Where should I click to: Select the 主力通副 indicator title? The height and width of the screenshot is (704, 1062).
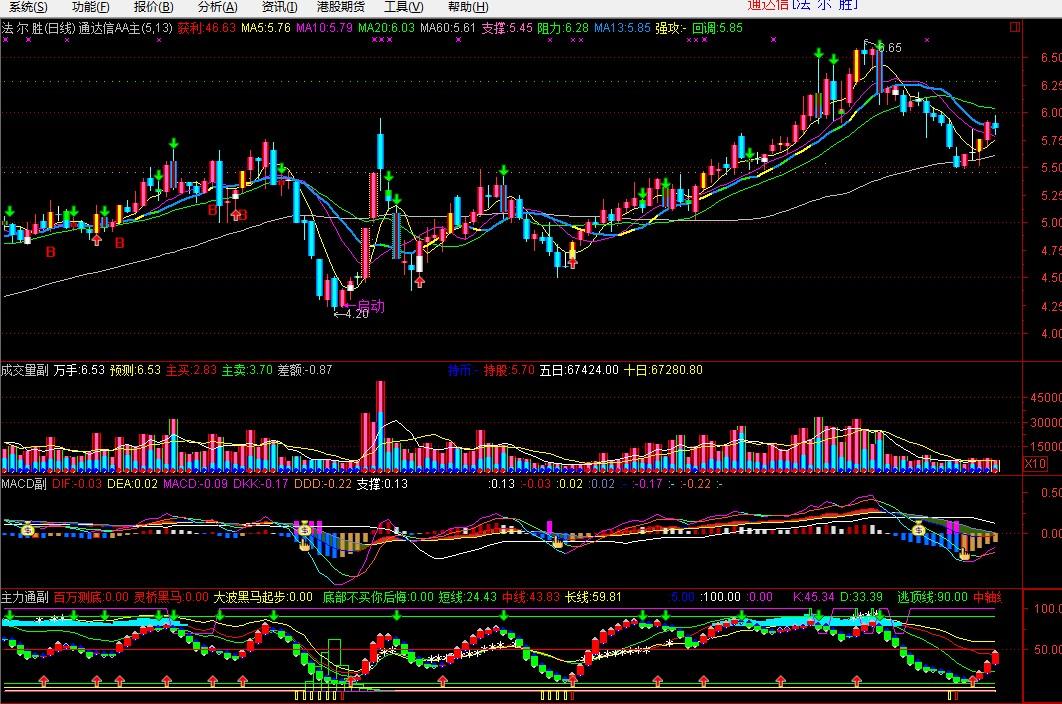(x=24, y=597)
